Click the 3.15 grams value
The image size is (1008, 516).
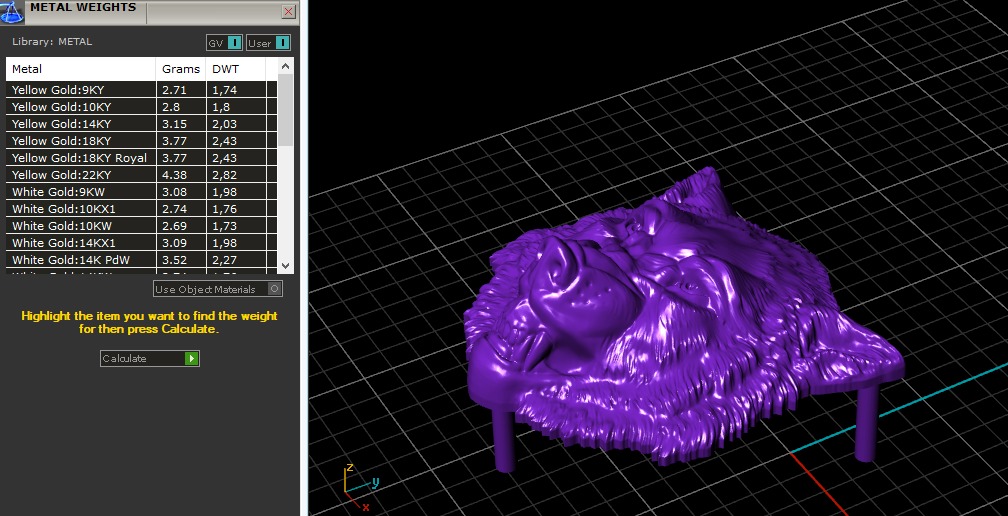pyautogui.click(x=174, y=124)
